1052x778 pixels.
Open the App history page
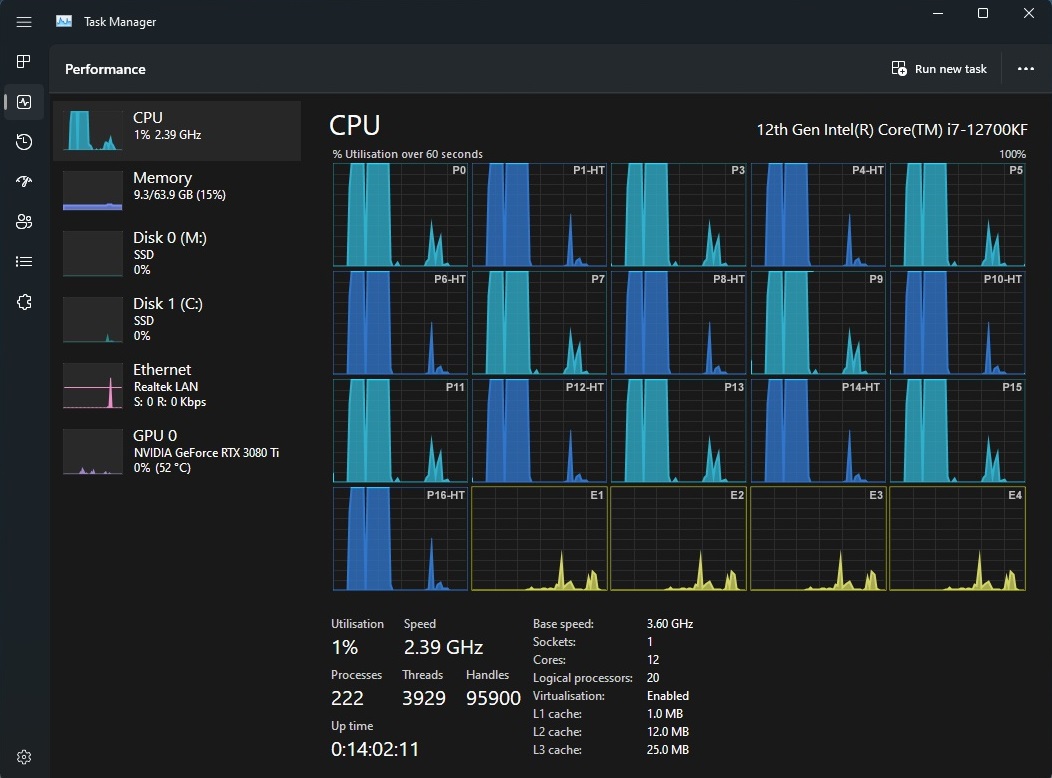tap(24, 142)
